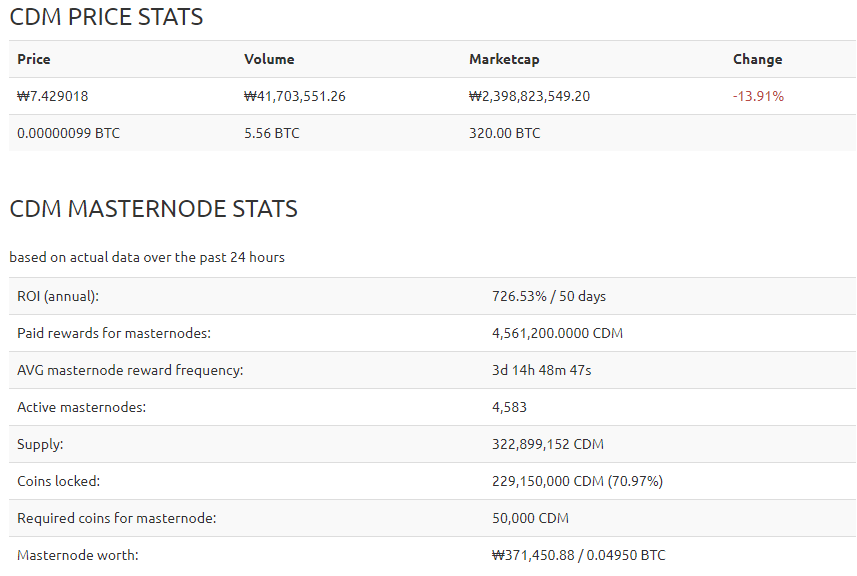Click the Change column header
The image size is (857, 576).
[757, 59]
